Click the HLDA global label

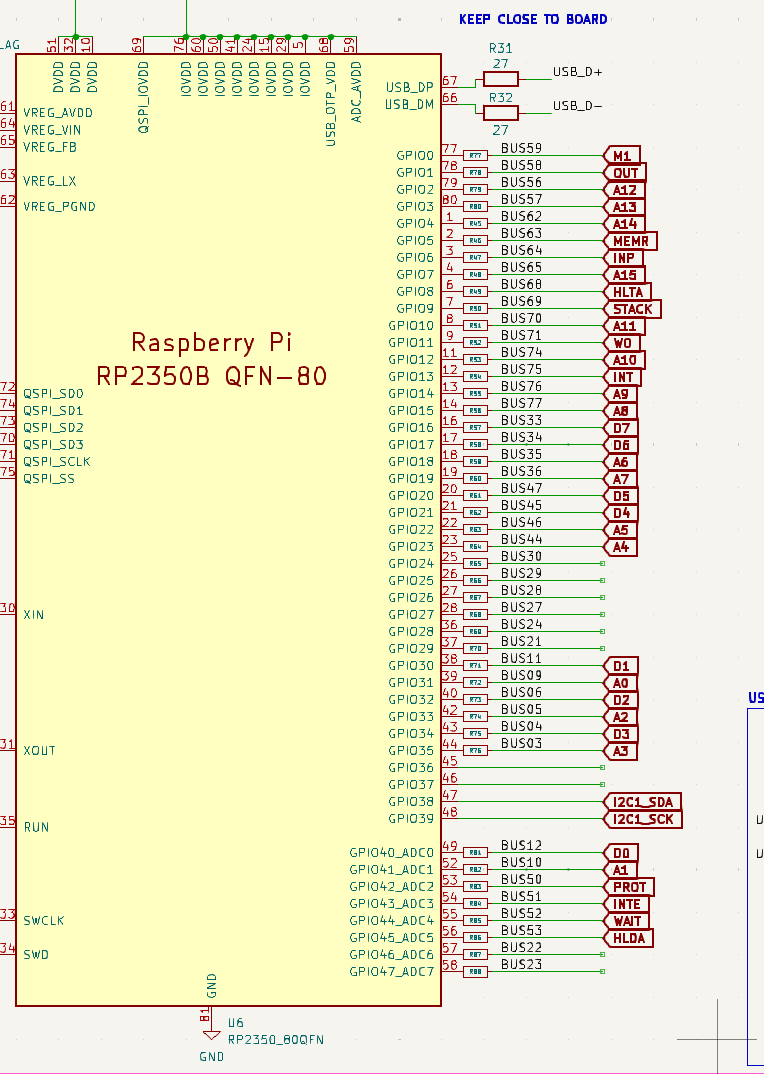click(628, 938)
